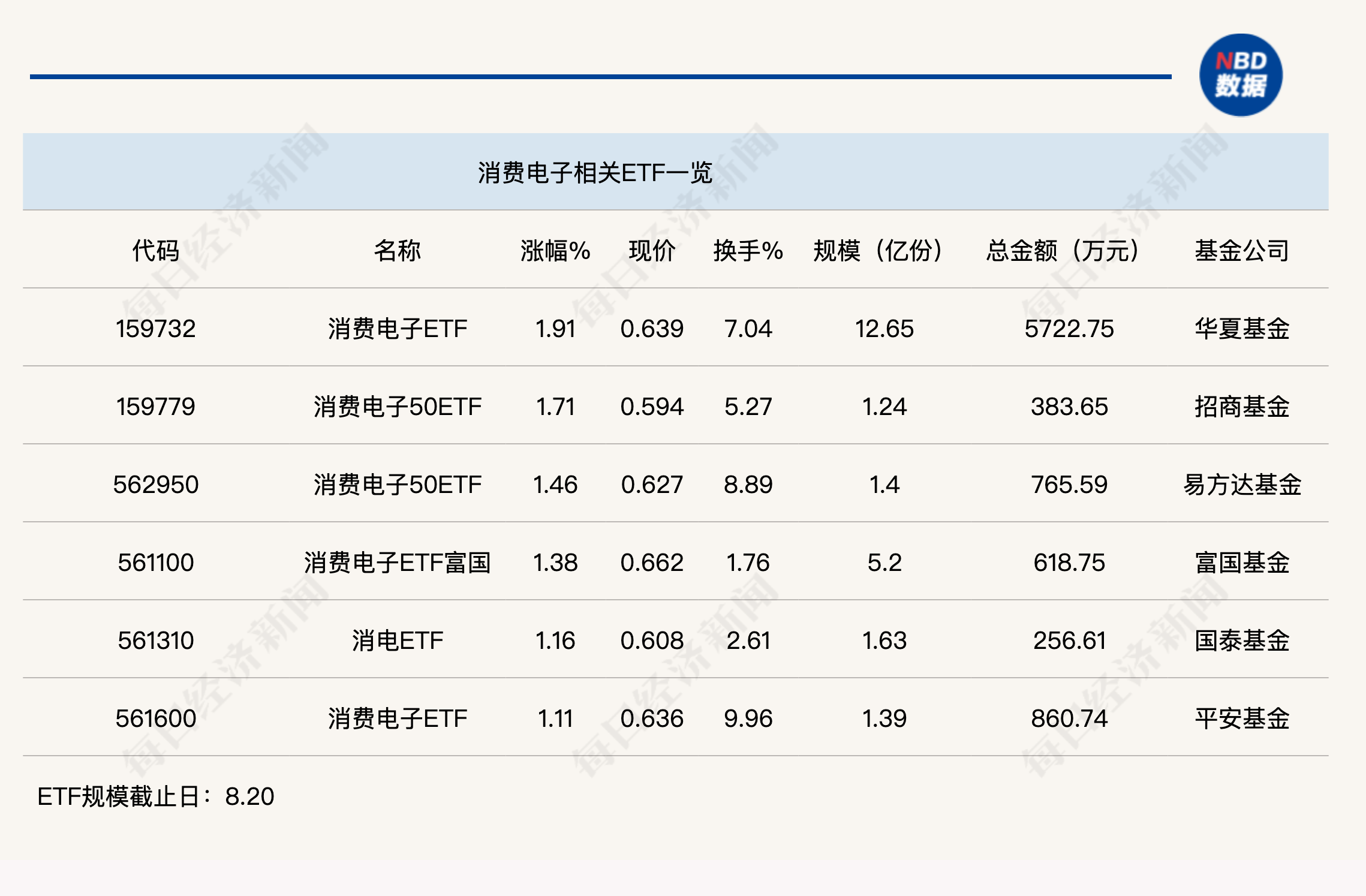Select total amount 256.61
The width and height of the screenshot is (1366, 896).
coord(1069,641)
